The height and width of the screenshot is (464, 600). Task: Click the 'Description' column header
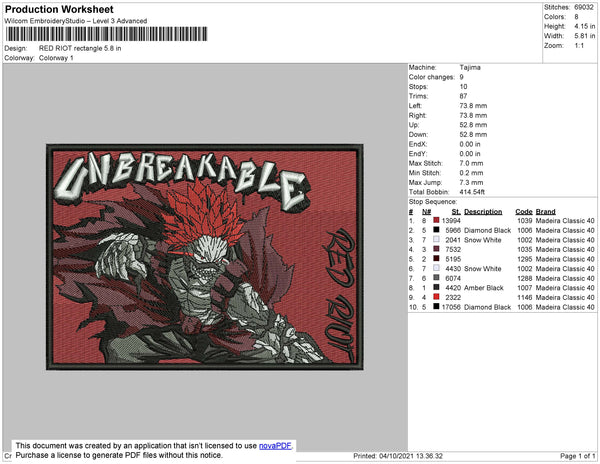point(483,212)
